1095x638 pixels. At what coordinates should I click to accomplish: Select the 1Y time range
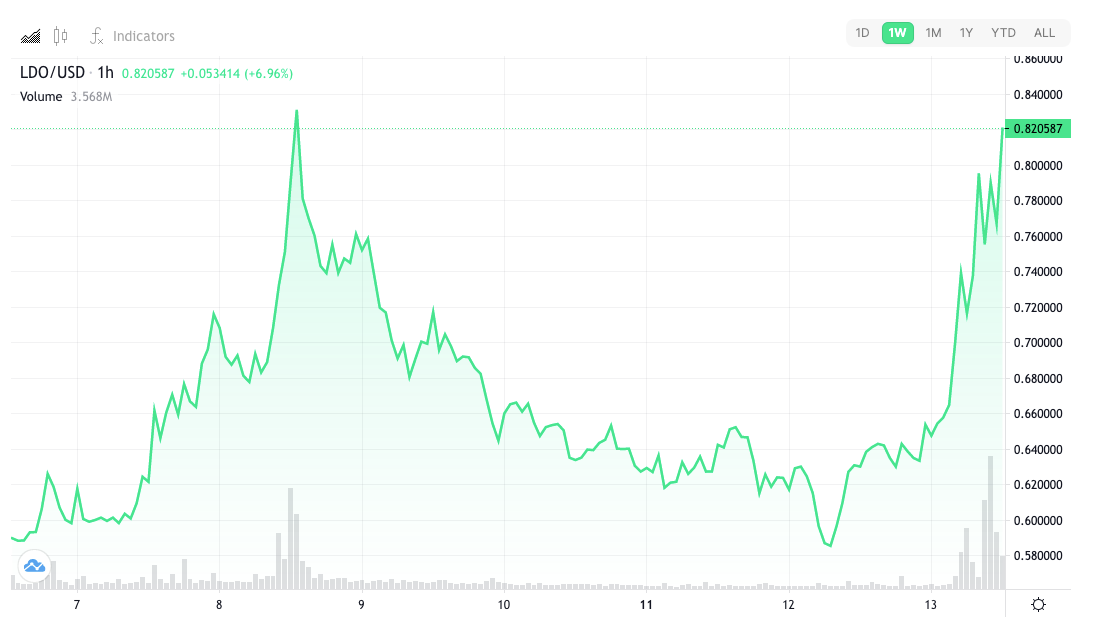point(966,33)
